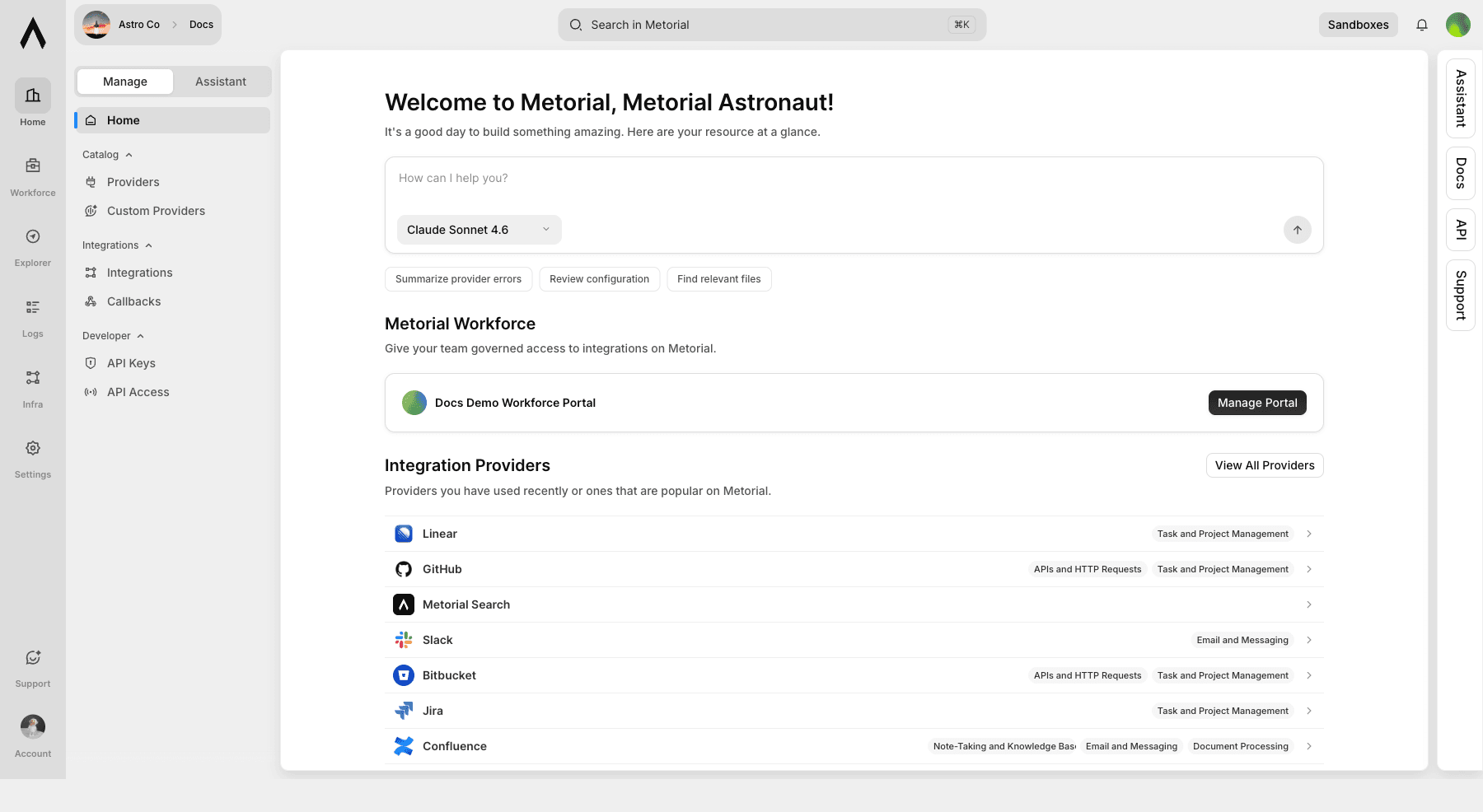Submit prompt with the arrow-up send button

[x=1298, y=230]
